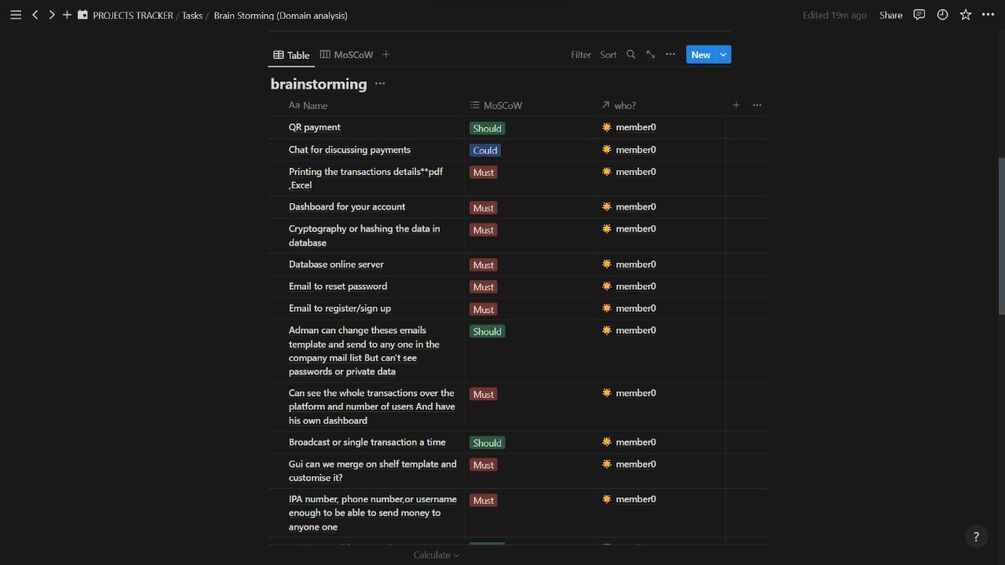Viewport: 1005px width, 565px height.
Task: Select the Table view tab
Action: pyautogui.click(x=292, y=55)
